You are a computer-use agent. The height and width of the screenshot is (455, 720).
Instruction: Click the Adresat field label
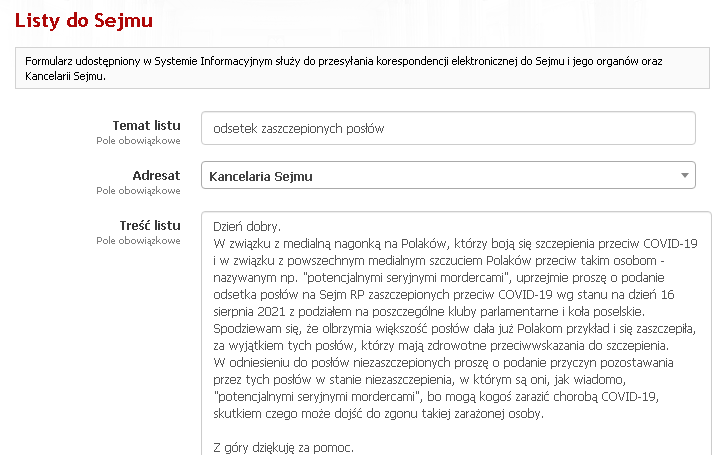pyautogui.click(x=156, y=175)
